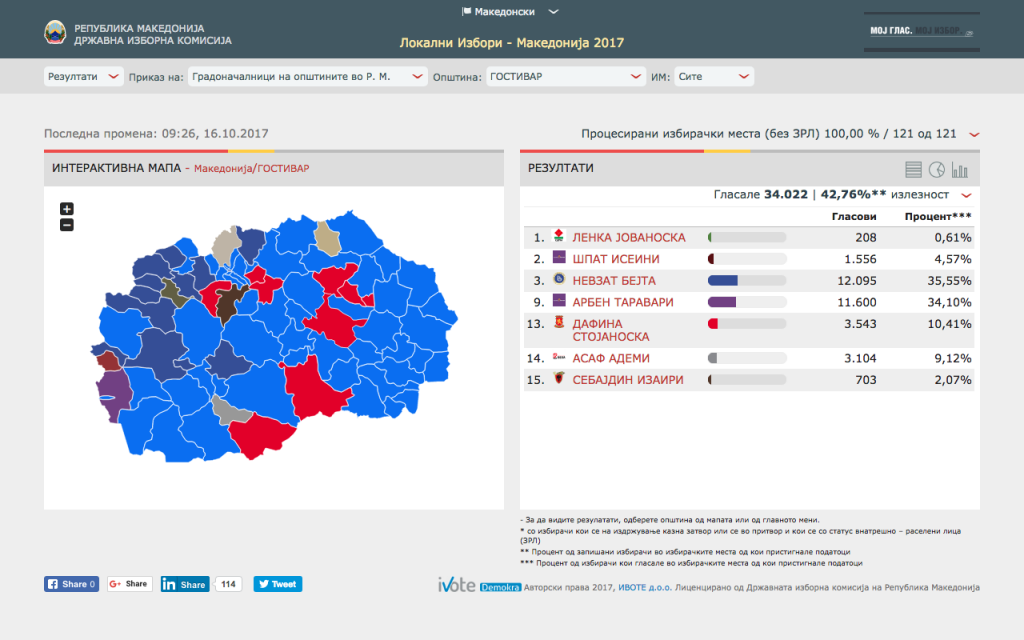The height and width of the screenshot is (640, 1024).
Task: Open the Резултати dropdown menu
Action: pyautogui.click(x=83, y=77)
